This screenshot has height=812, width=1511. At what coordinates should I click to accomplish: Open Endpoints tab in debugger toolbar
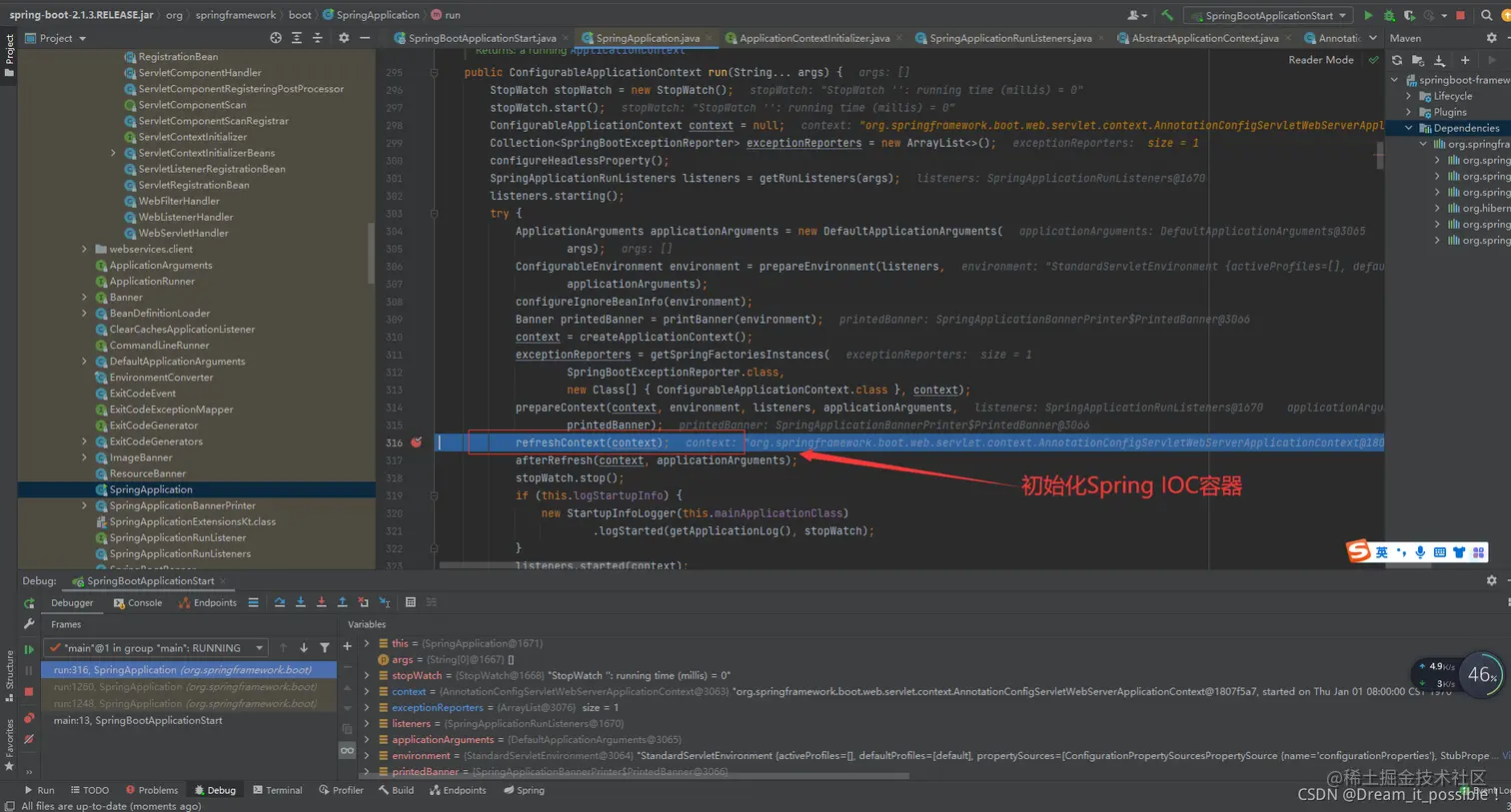point(208,602)
